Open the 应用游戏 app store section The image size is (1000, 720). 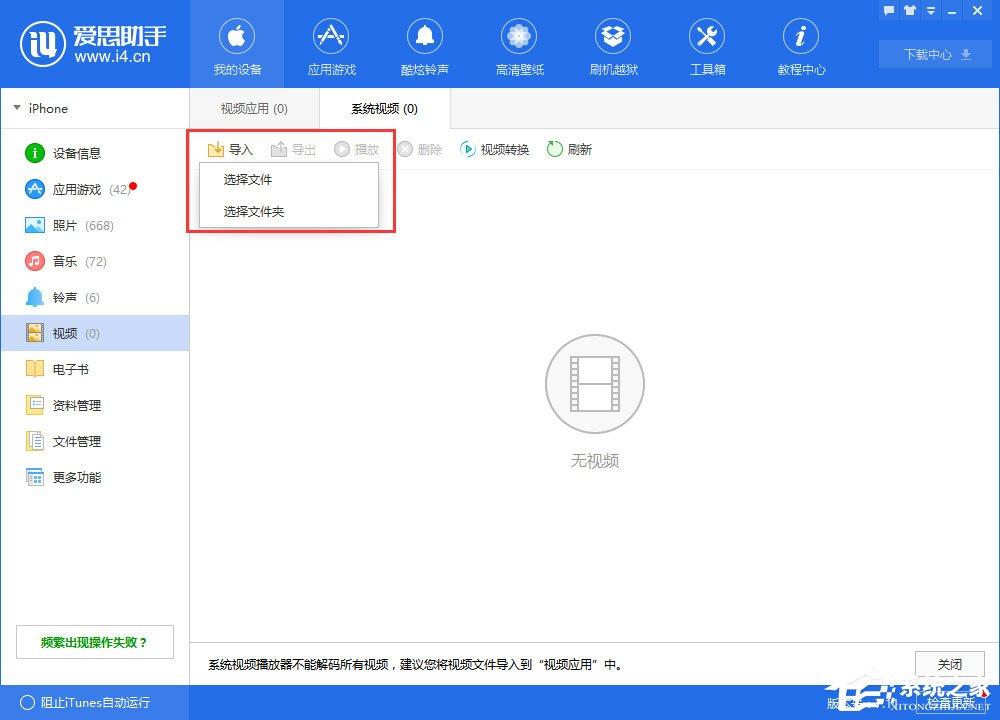click(x=331, y=45)
